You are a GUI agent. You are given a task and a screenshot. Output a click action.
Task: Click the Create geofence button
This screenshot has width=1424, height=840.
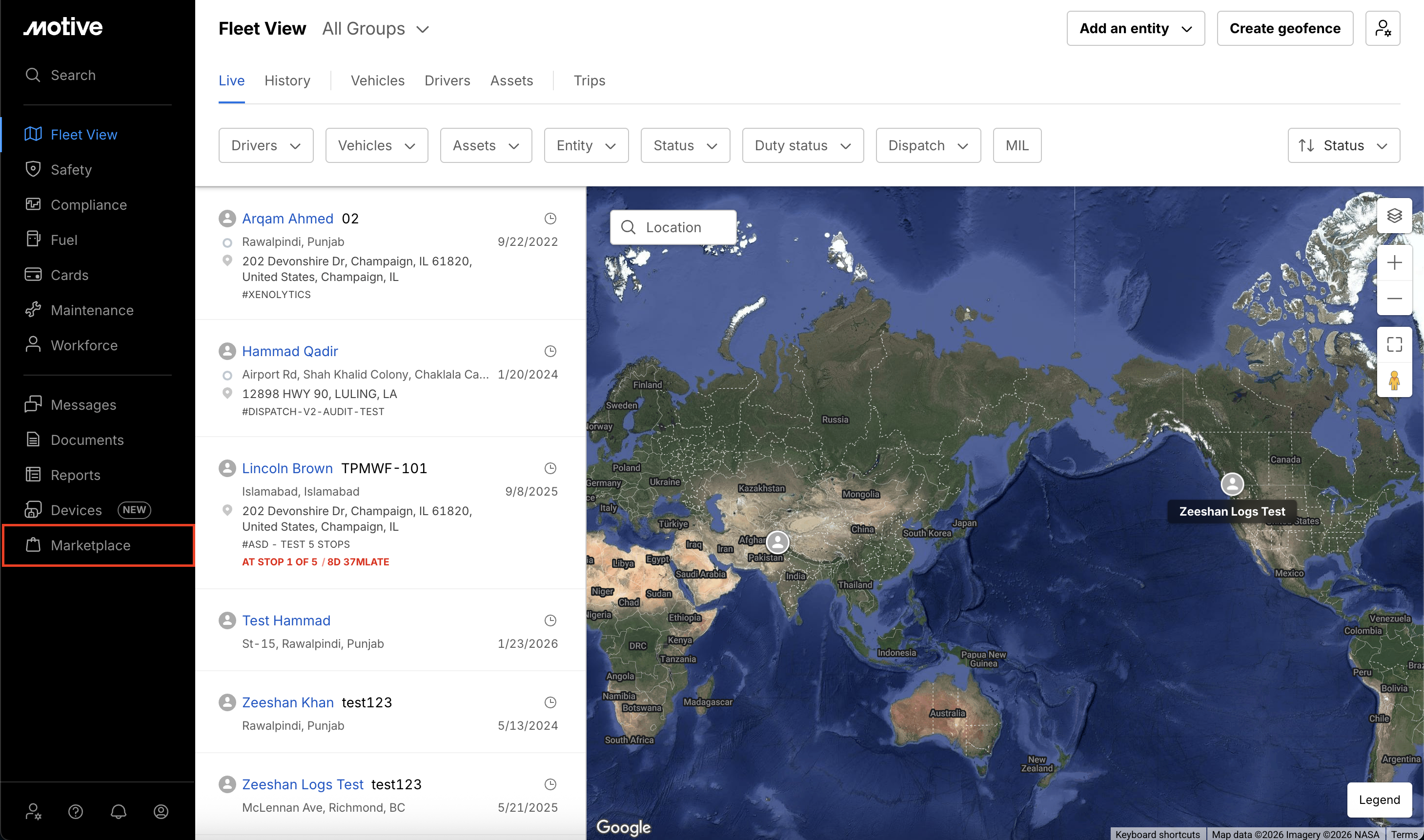pyautogui.click(x=1284, y=28)
